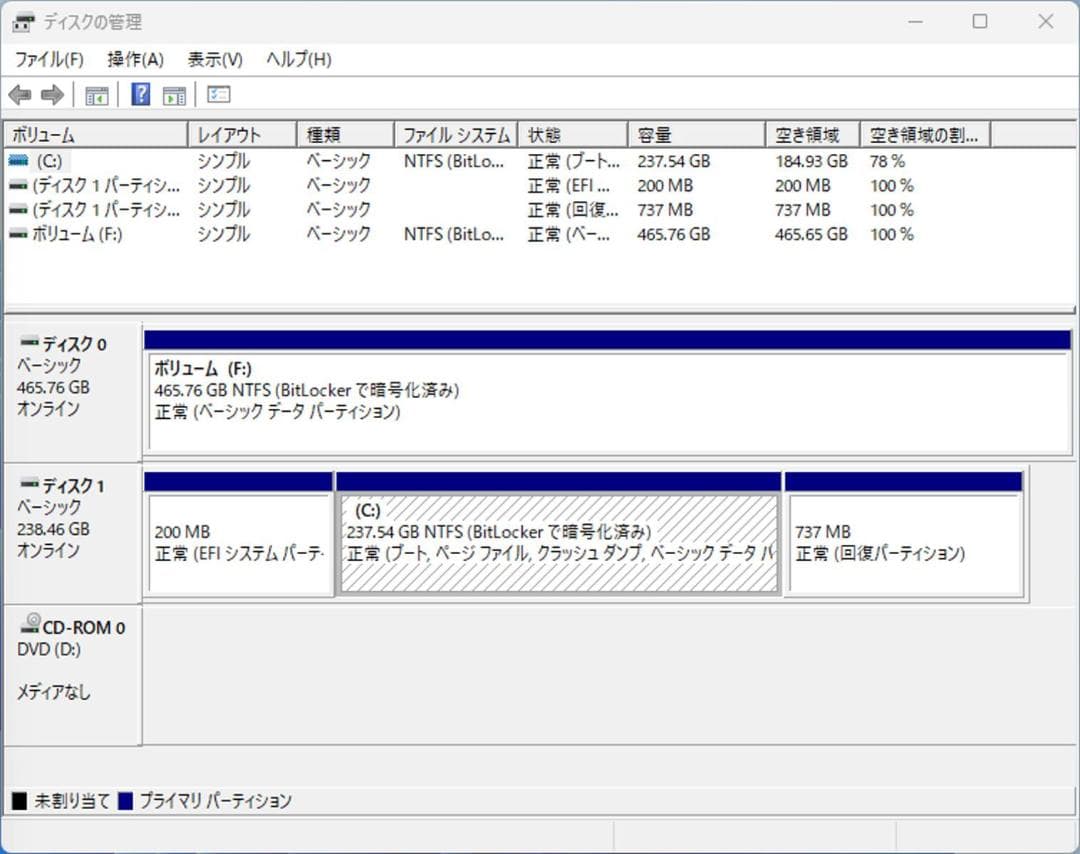
Task: Click the (C:) drive icon in the volume list
Action: pyautogui.click(x=20, y=161)
